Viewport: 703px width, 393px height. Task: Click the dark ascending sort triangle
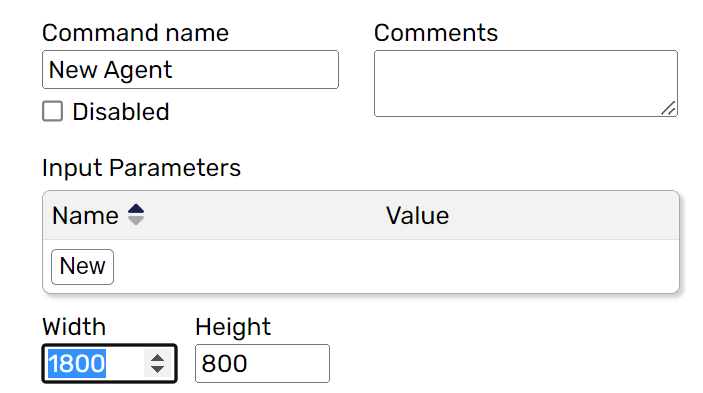pos(136,209)
